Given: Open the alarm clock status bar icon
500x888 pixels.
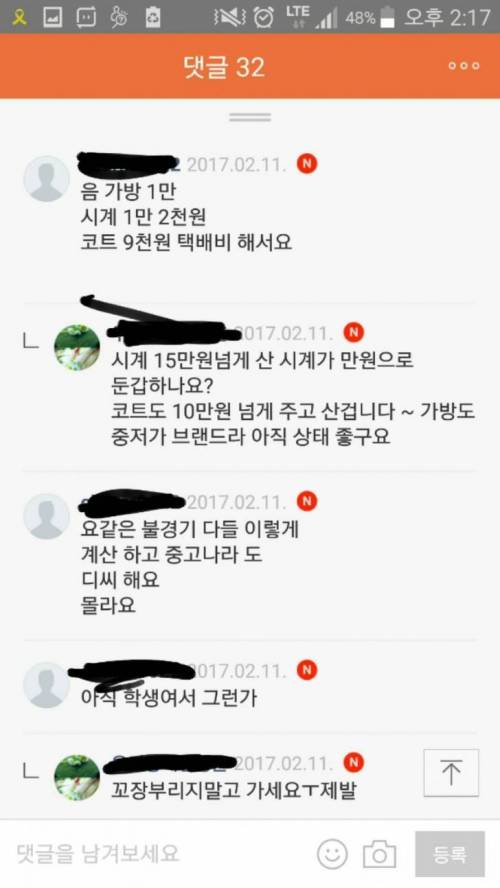Looking at the screenshot, I should (263, 17).
